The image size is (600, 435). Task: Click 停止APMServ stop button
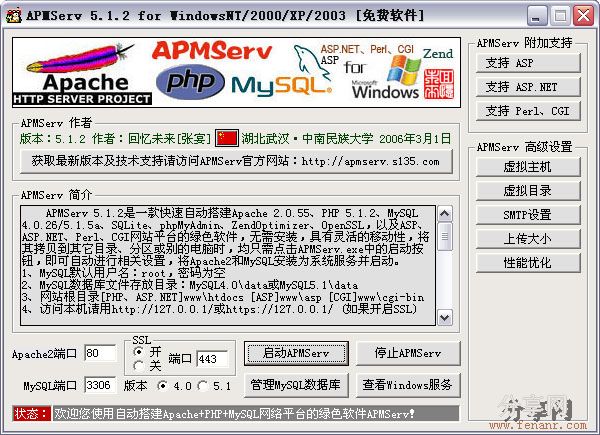pos(408,353)
